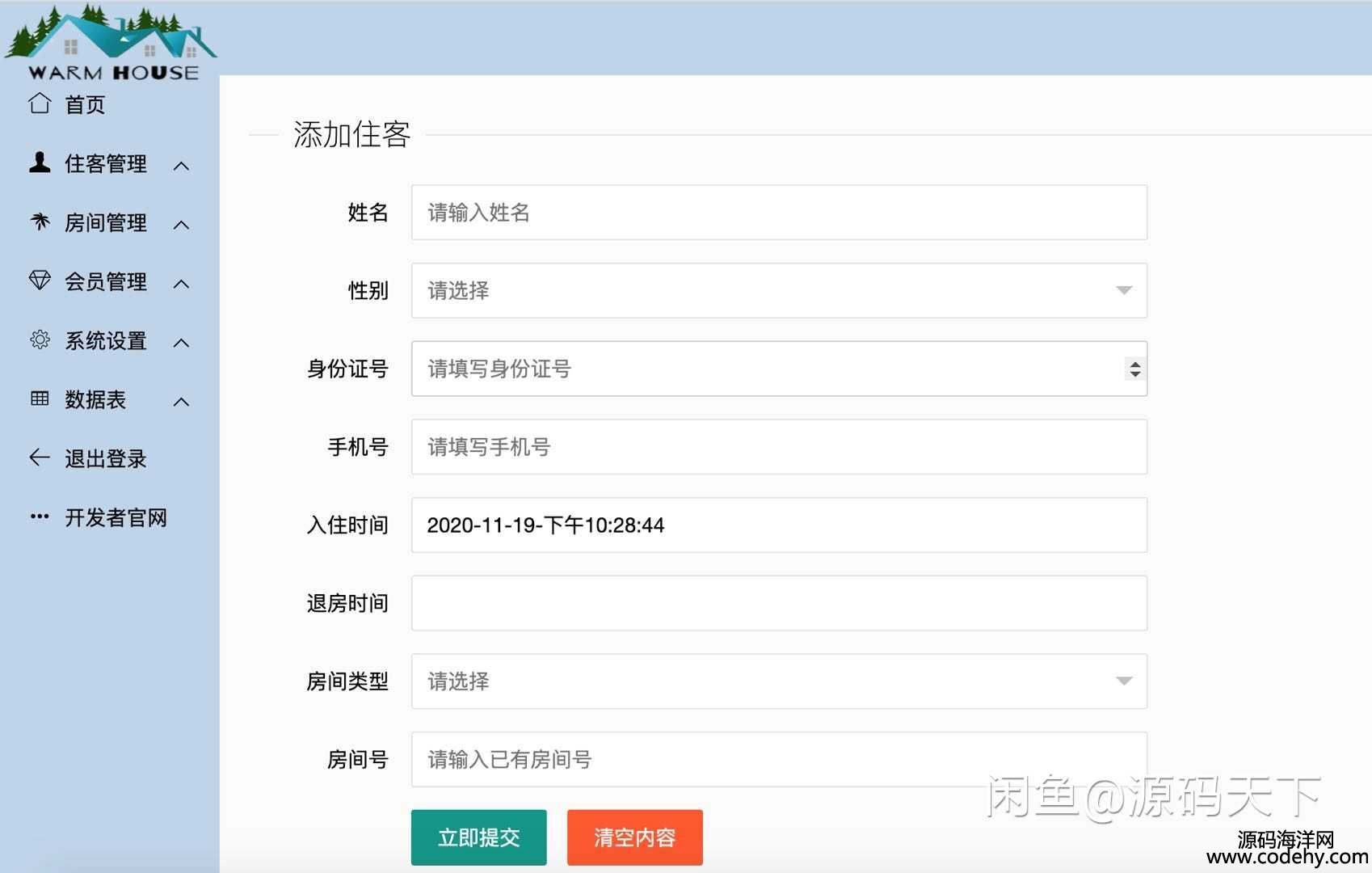Visit the 开发者官网 link
This screenshot has width=1372, height=873.
tap(116, 517)
